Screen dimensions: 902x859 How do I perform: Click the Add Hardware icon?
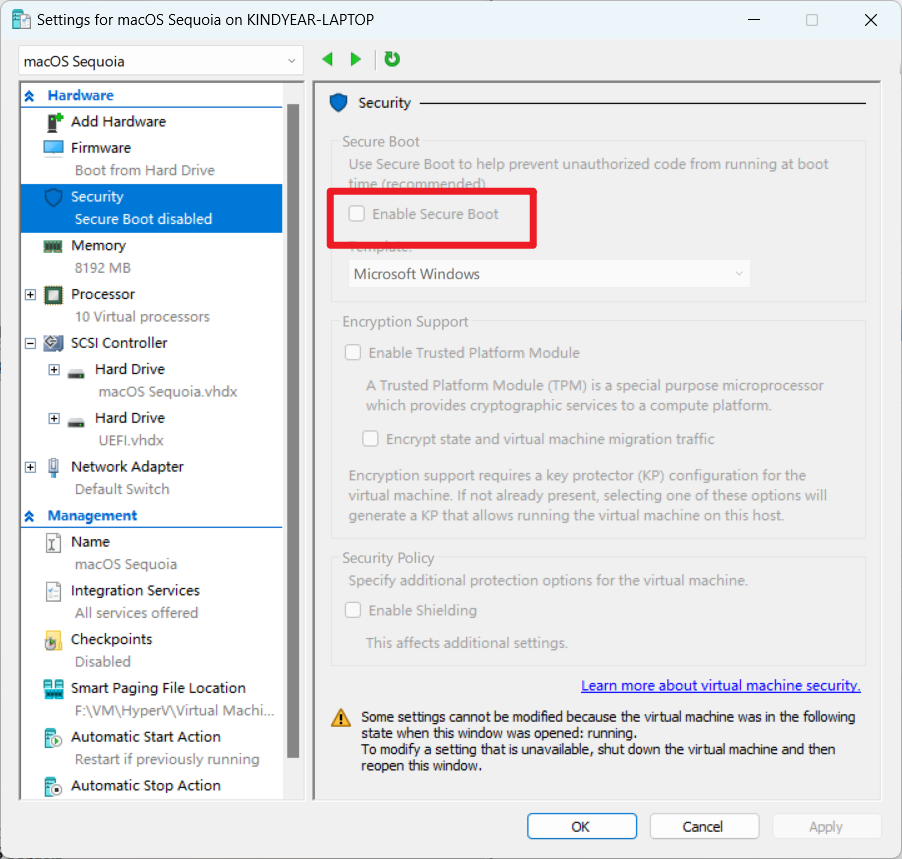point(54,122)
